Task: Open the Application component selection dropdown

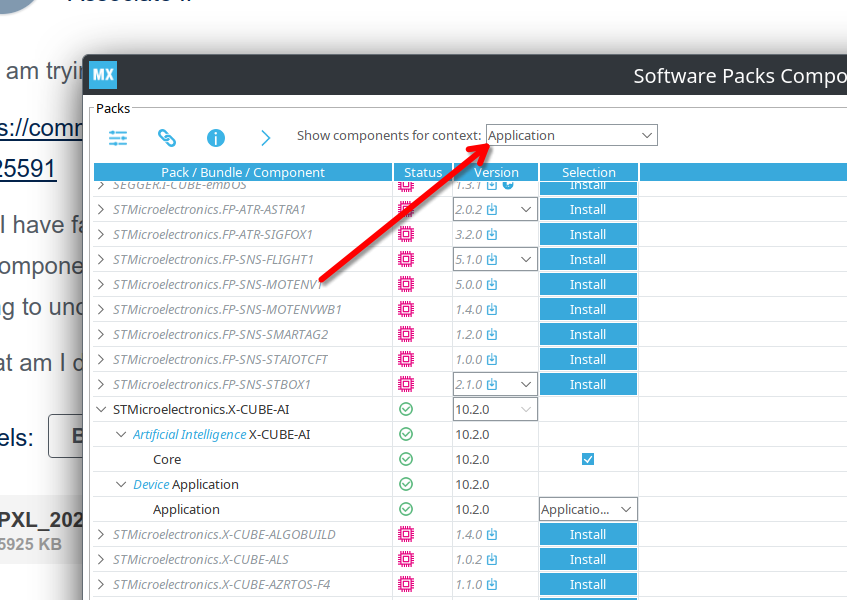Action: pos(588,509)
